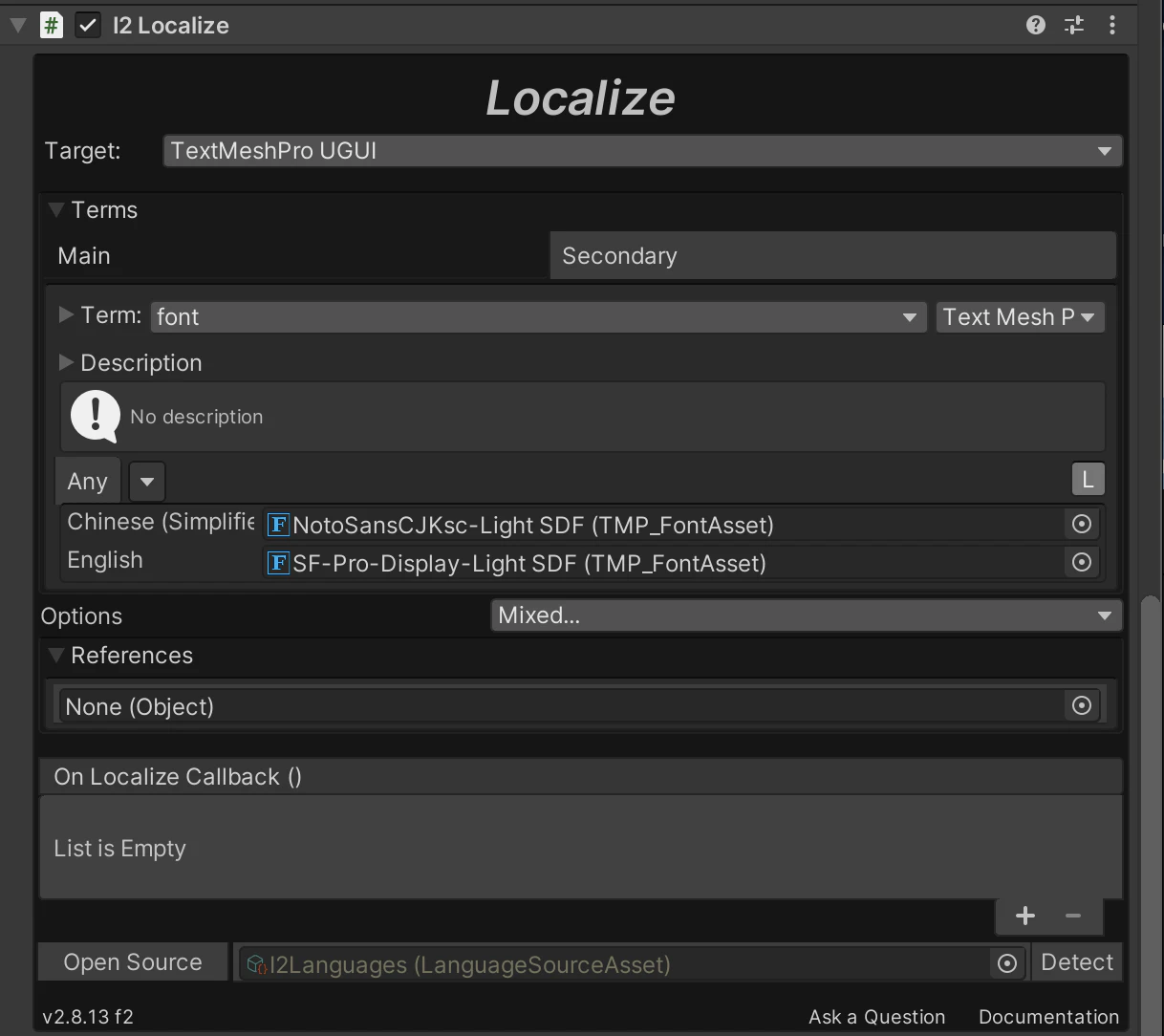This screenshot has width=1164, height=1036.
Task: Click the inspector vertical scrollbar
Action: [1150, 815]
